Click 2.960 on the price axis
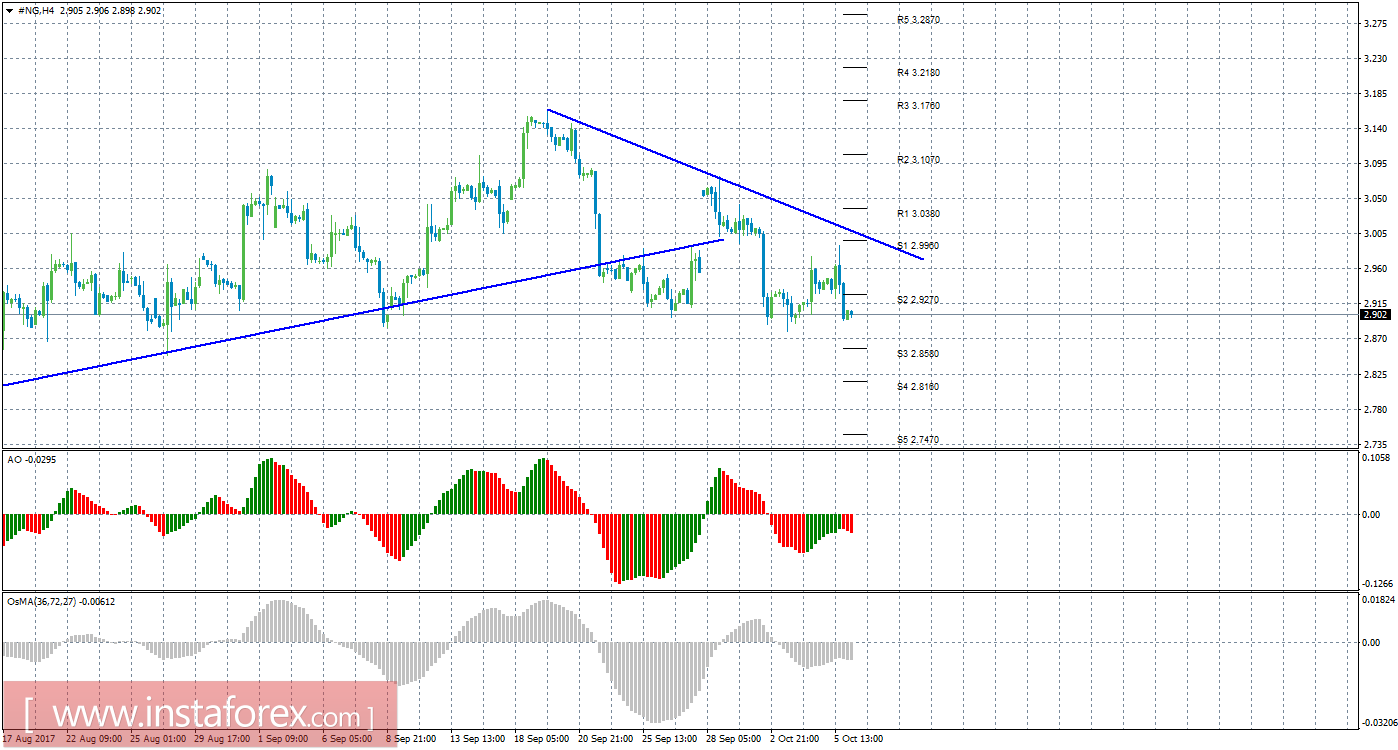Image resolution: width=1398 pixels, height=750 pixels. (x=1375, y=269)
